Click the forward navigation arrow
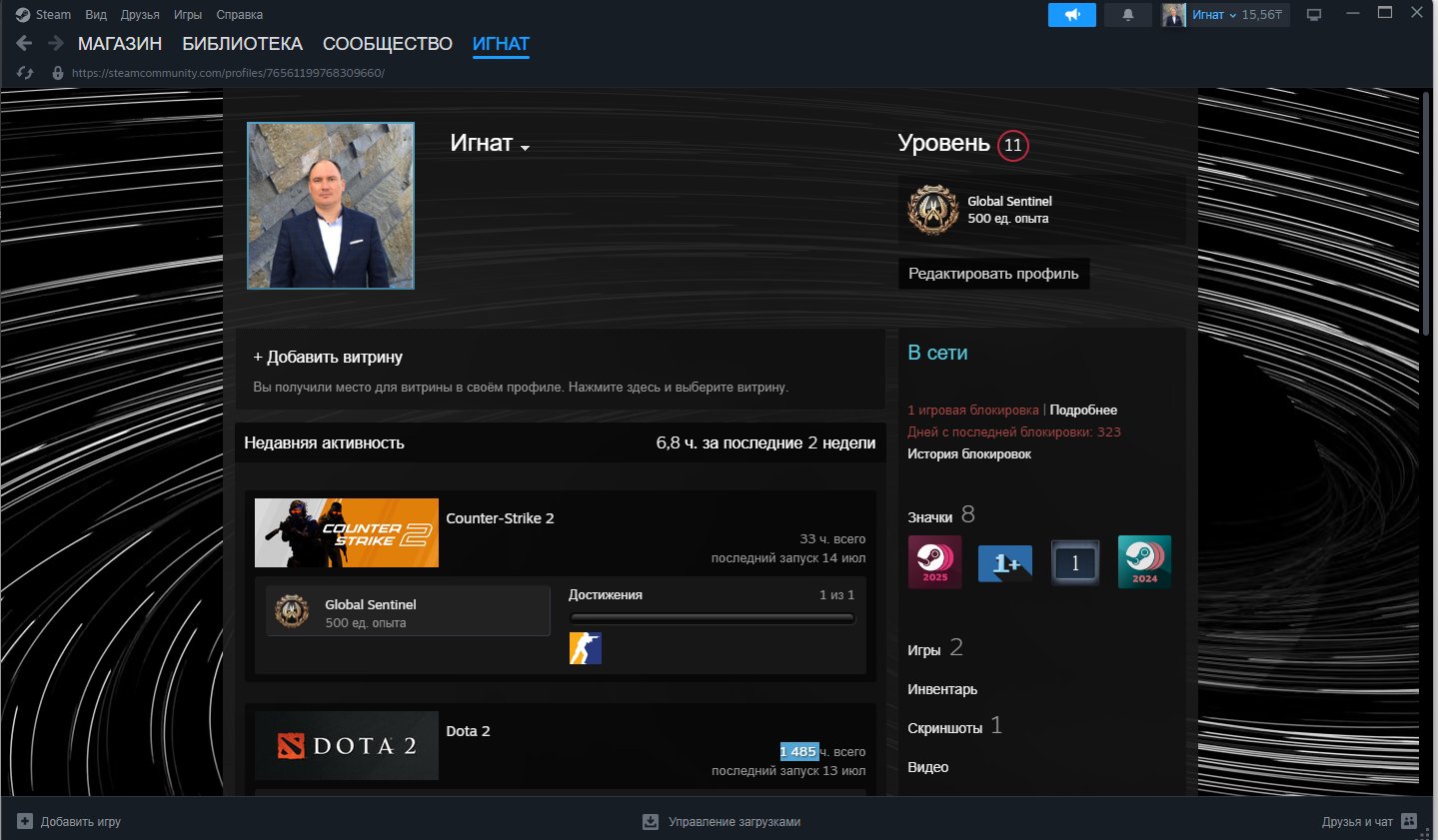The image size is (1438, 840). 56,43
